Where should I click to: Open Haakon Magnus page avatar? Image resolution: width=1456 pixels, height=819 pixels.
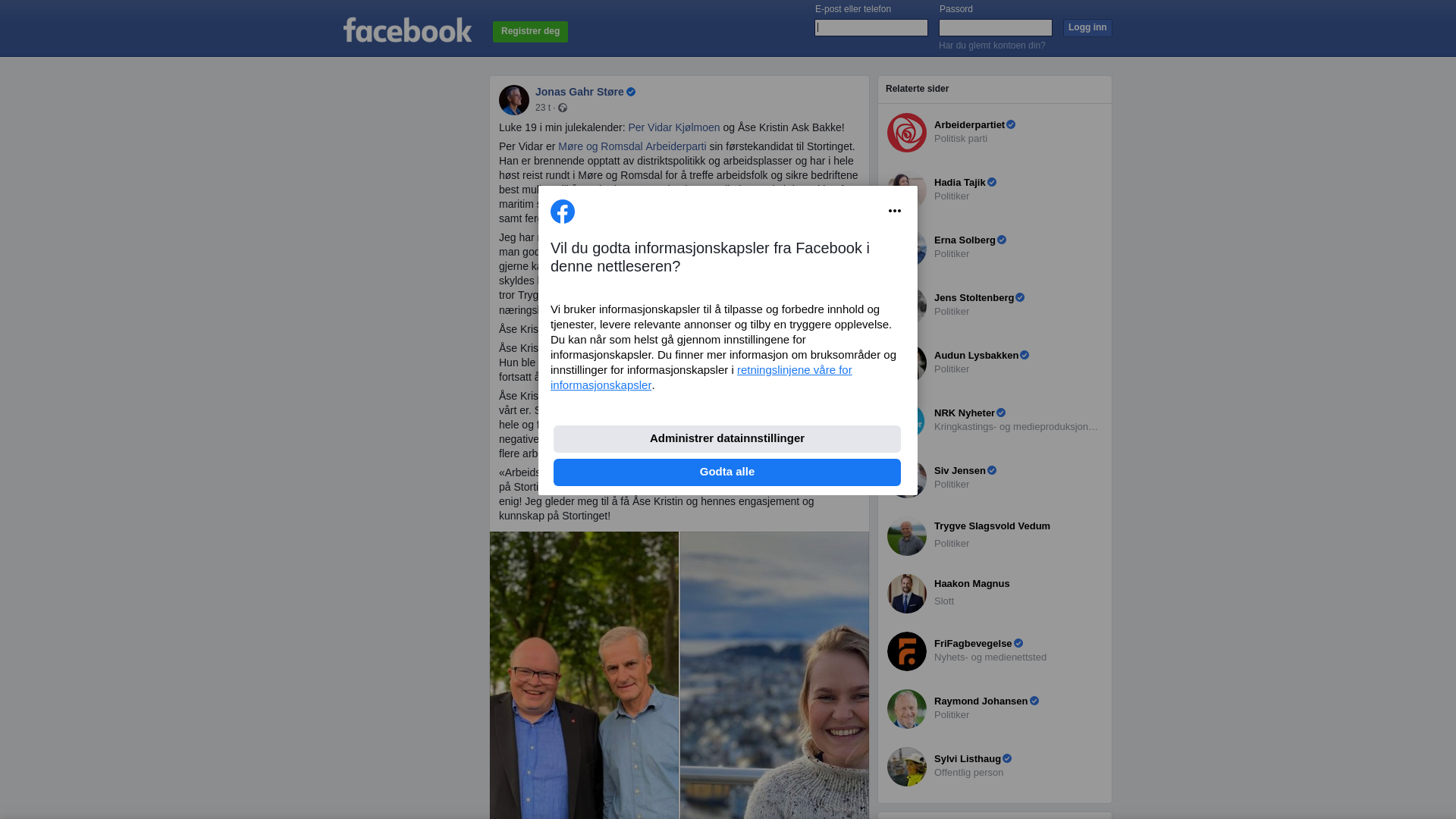pos(907,594)
